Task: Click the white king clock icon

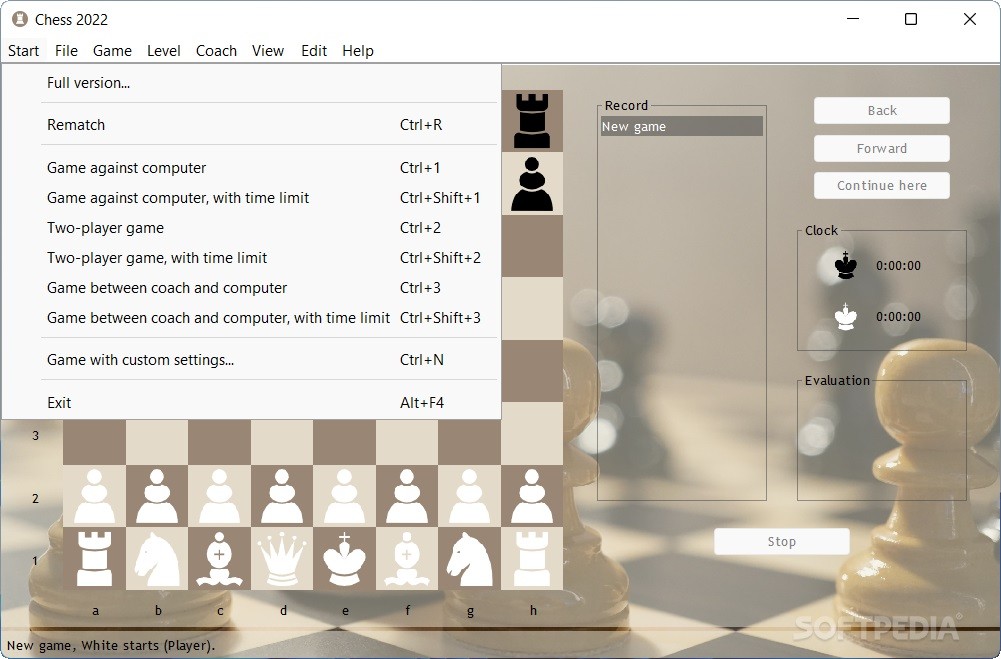Action: click(x=846, y=317)
